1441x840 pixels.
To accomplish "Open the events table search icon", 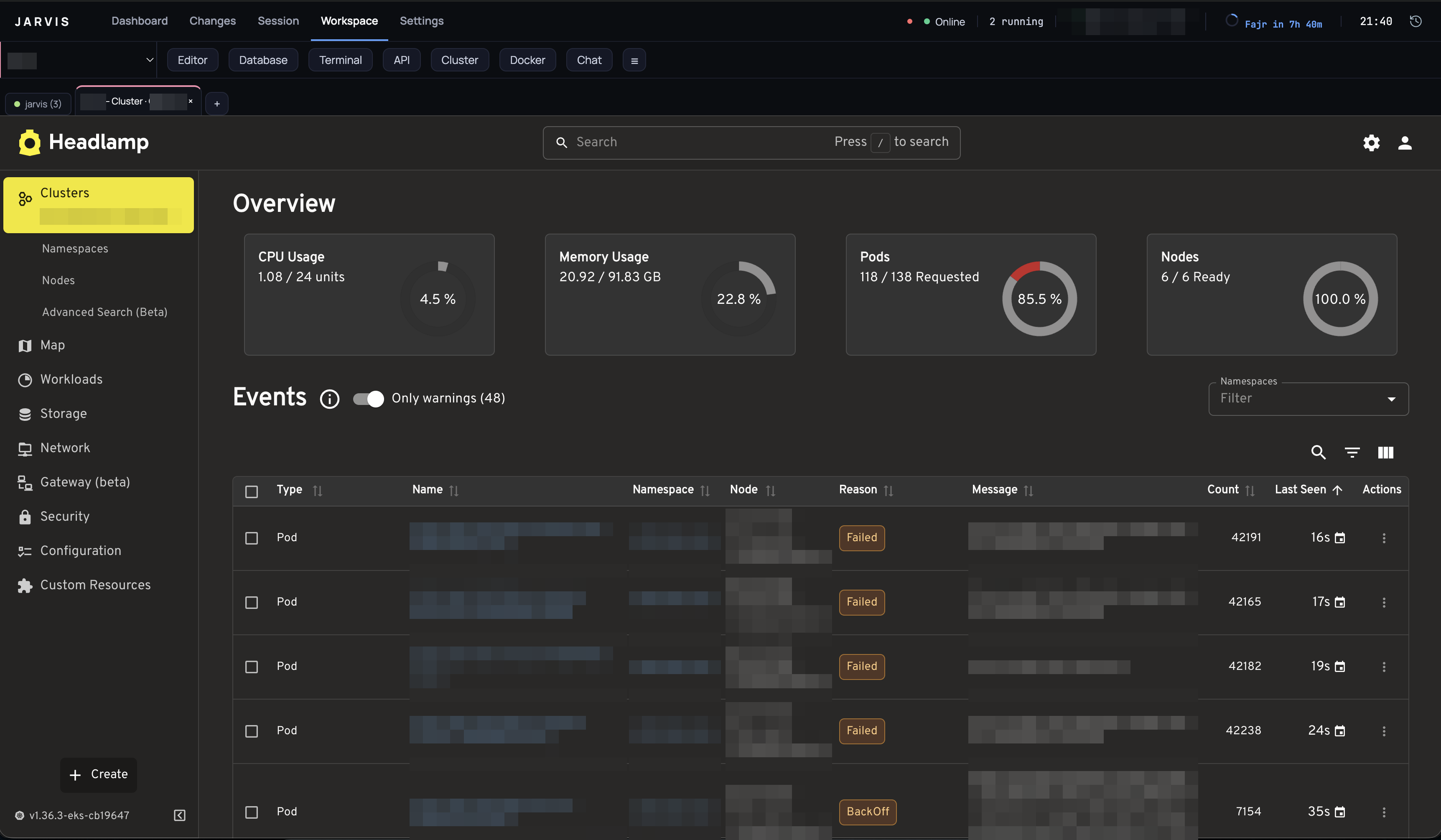I will (1318, 452).
